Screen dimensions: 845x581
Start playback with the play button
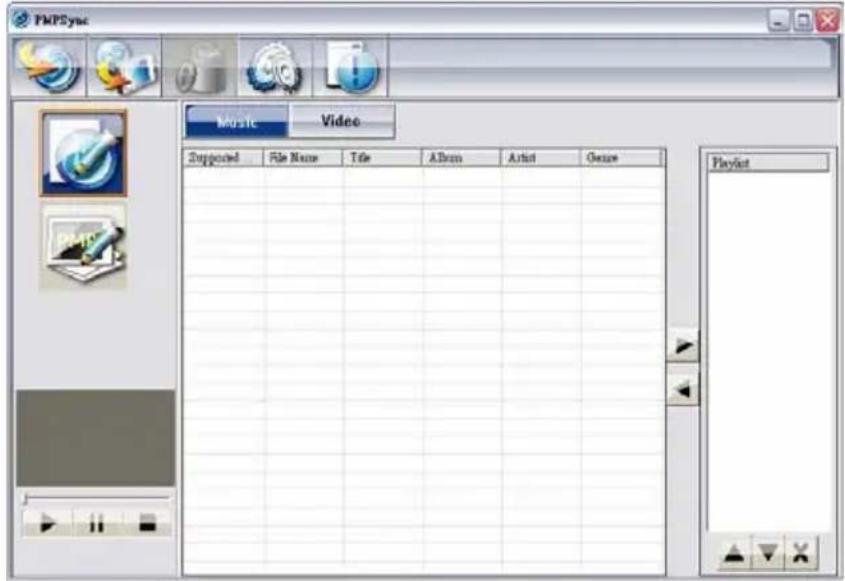(x=47, y=523)
